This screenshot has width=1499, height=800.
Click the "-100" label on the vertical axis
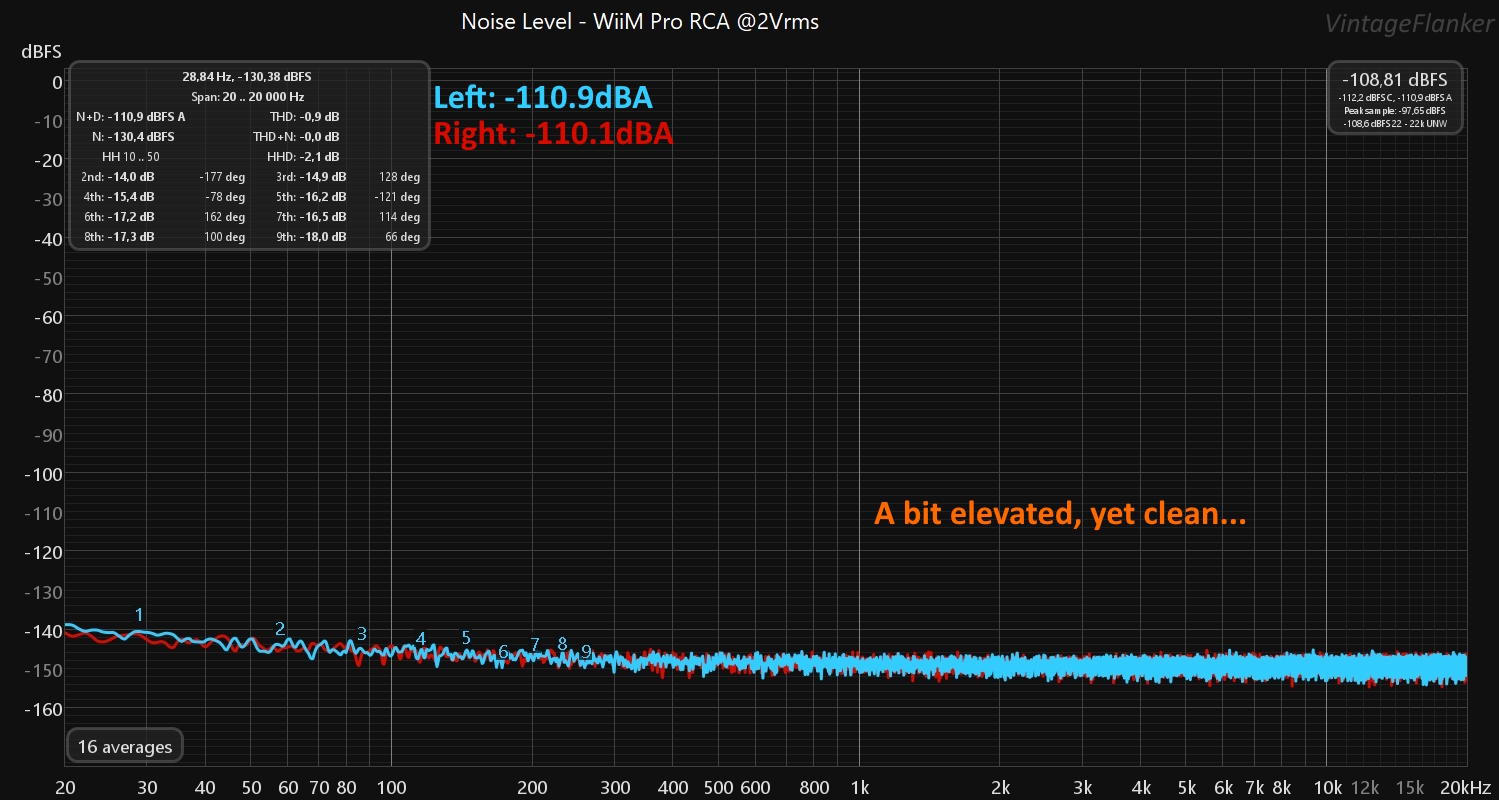point(44,474)
